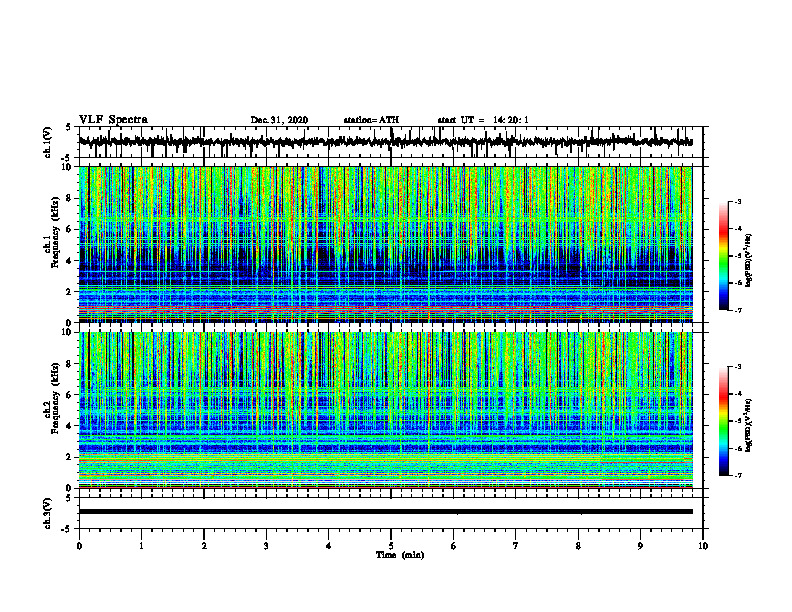Click the "10" tick on the time axis
This screenshot has width=792, height=612.
[x=703, y=546]
